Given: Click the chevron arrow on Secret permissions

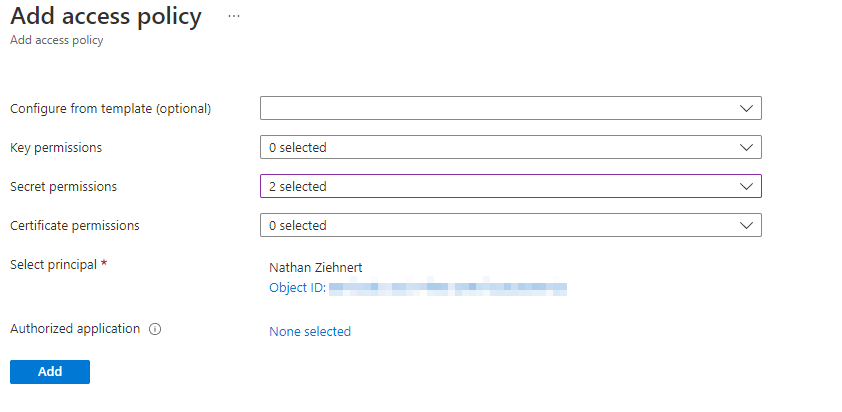Looking at the screenshot, I should point(746,186).
